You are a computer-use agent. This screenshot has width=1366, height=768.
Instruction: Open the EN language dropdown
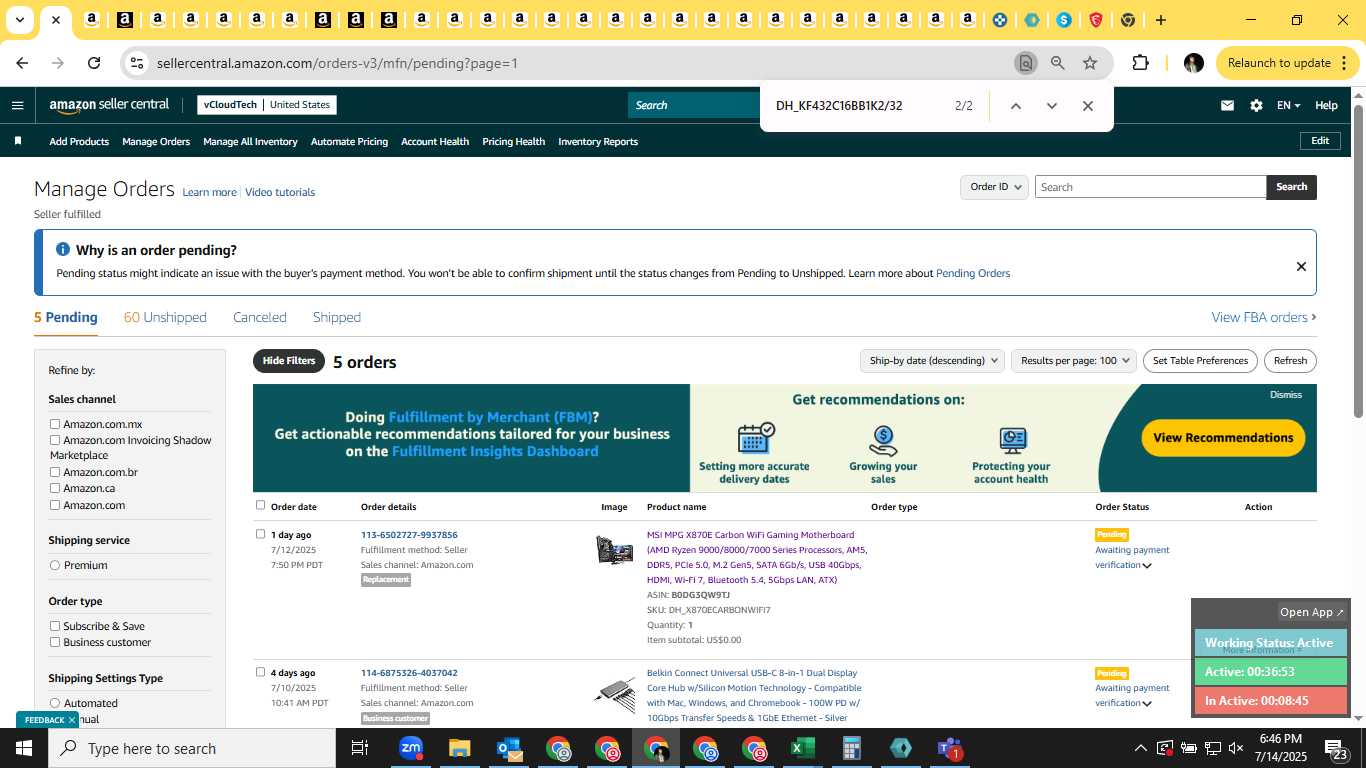(1288, 105)
